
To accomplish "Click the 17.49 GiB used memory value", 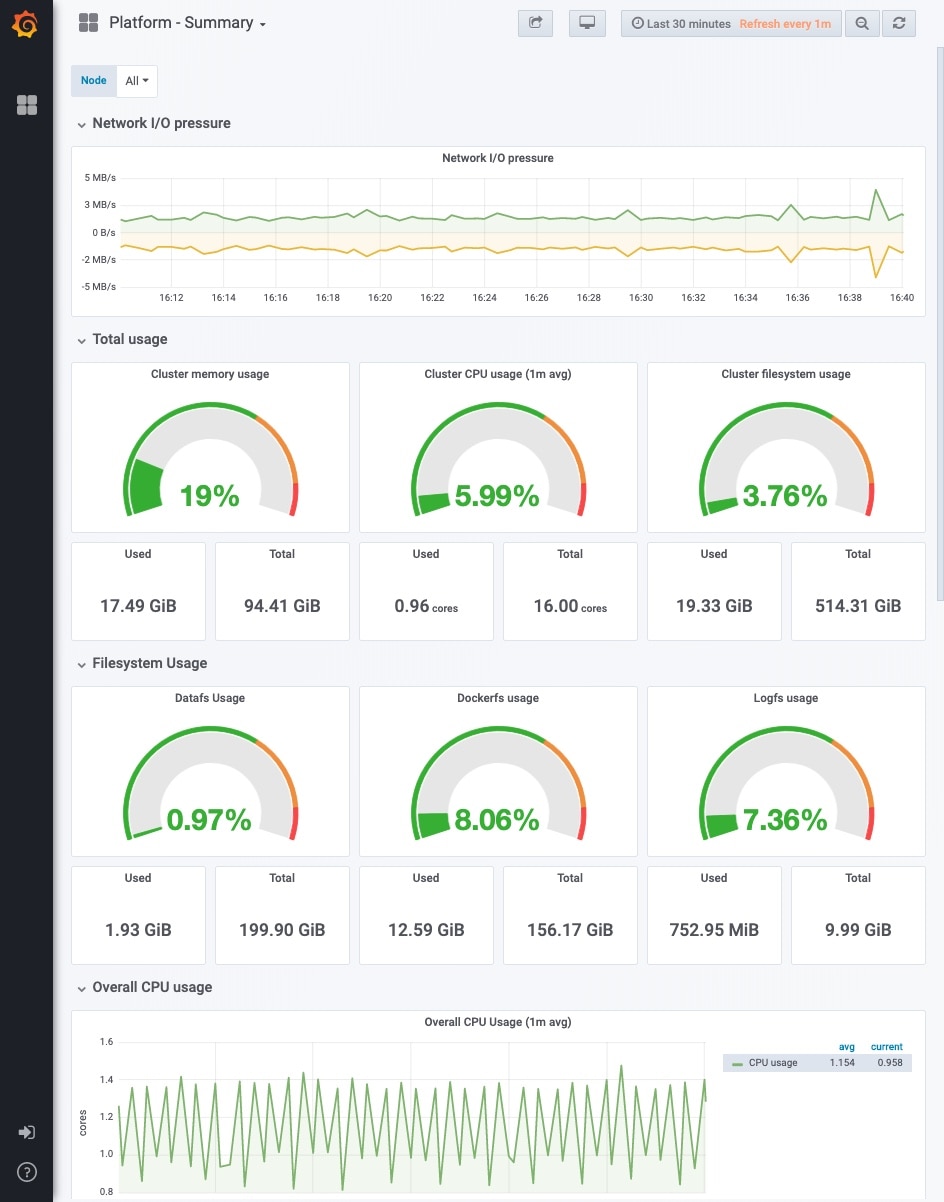I will click(x=138, y=606).
